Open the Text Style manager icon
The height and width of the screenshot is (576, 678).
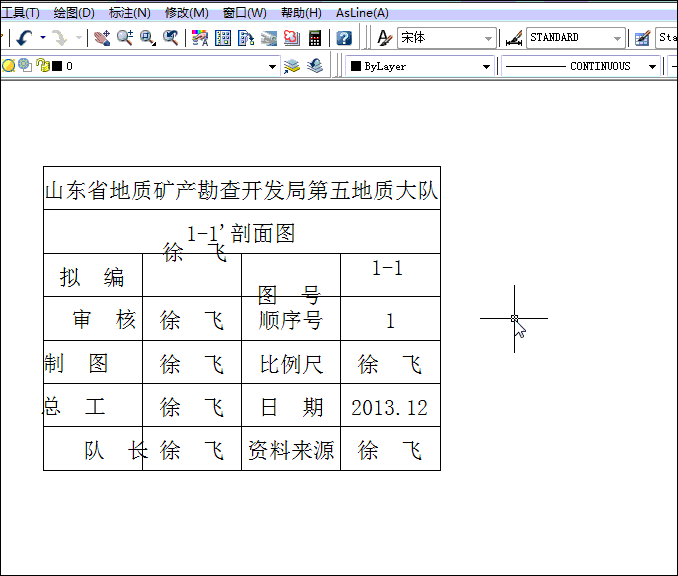(384, 38)
